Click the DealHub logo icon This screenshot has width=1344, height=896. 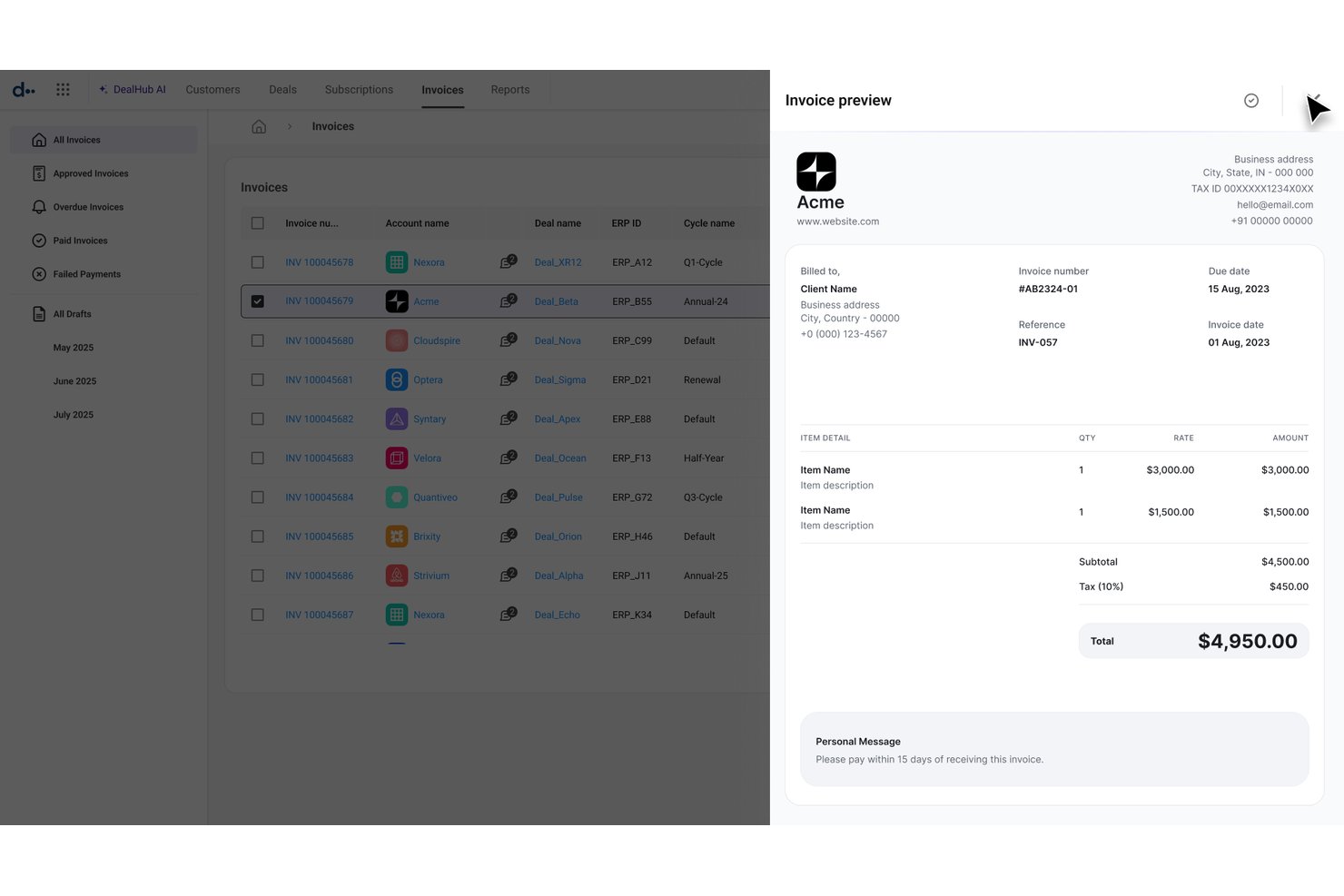click(24, 90)
